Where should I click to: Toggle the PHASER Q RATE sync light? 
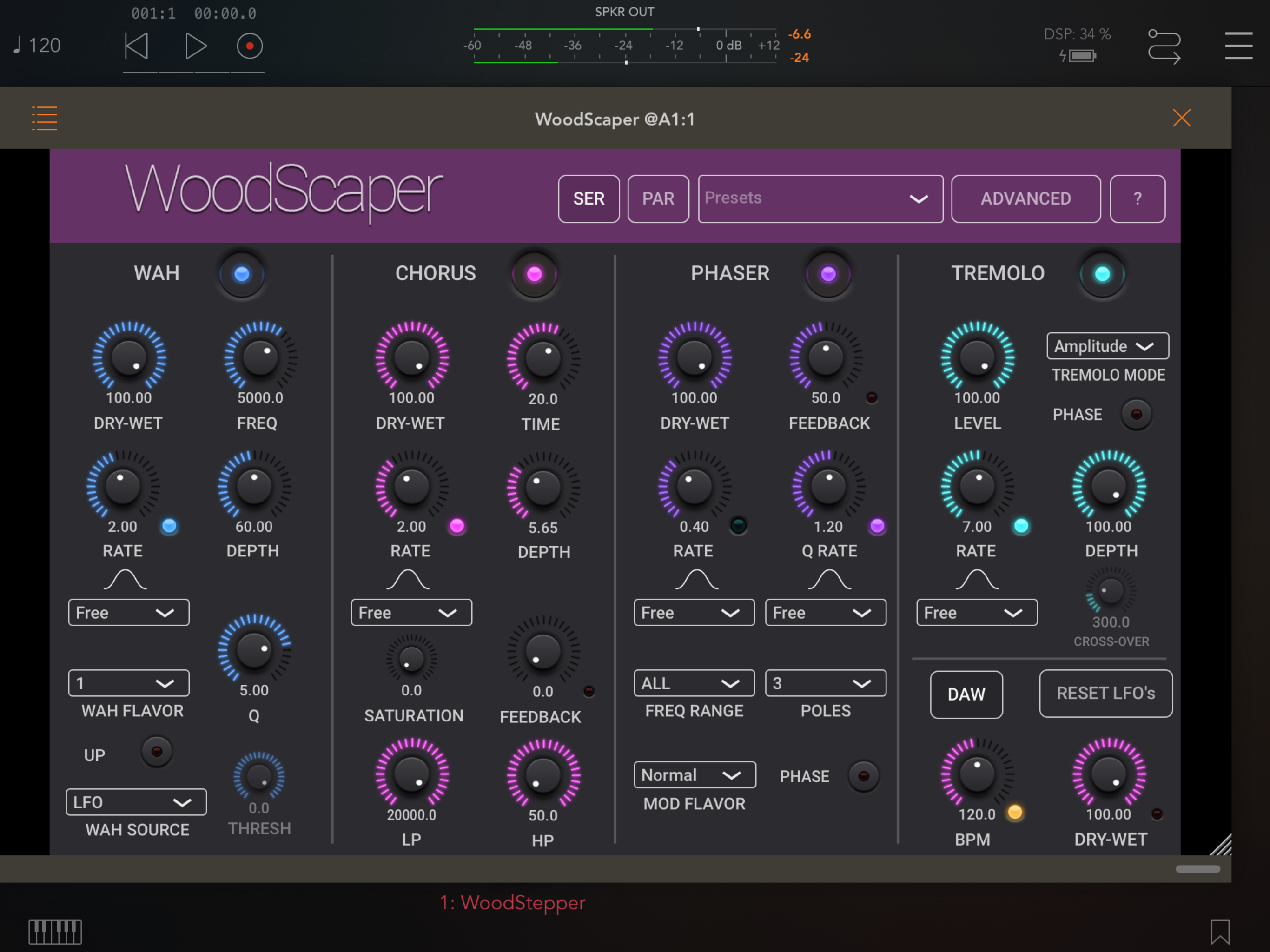(877, 526)
